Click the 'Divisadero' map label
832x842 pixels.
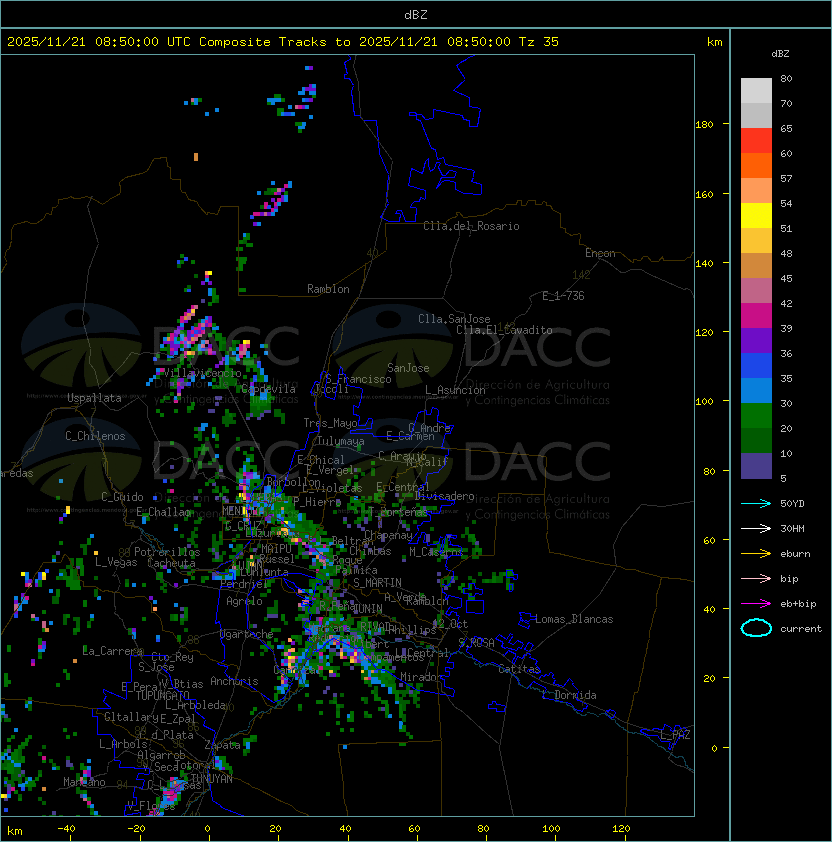(x=444, y=496)
